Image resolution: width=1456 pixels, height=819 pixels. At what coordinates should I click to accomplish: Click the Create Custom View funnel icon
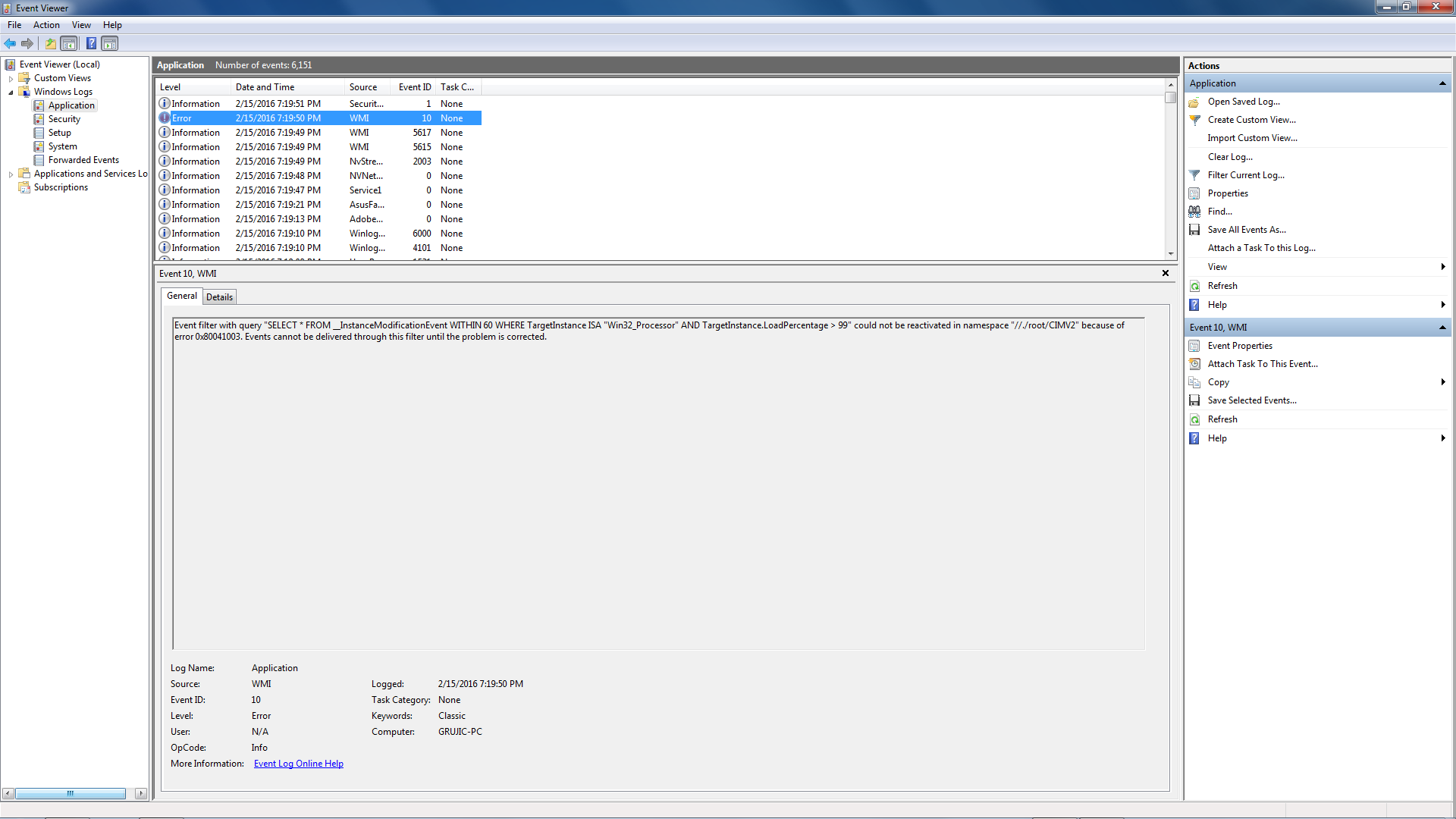1194,120
